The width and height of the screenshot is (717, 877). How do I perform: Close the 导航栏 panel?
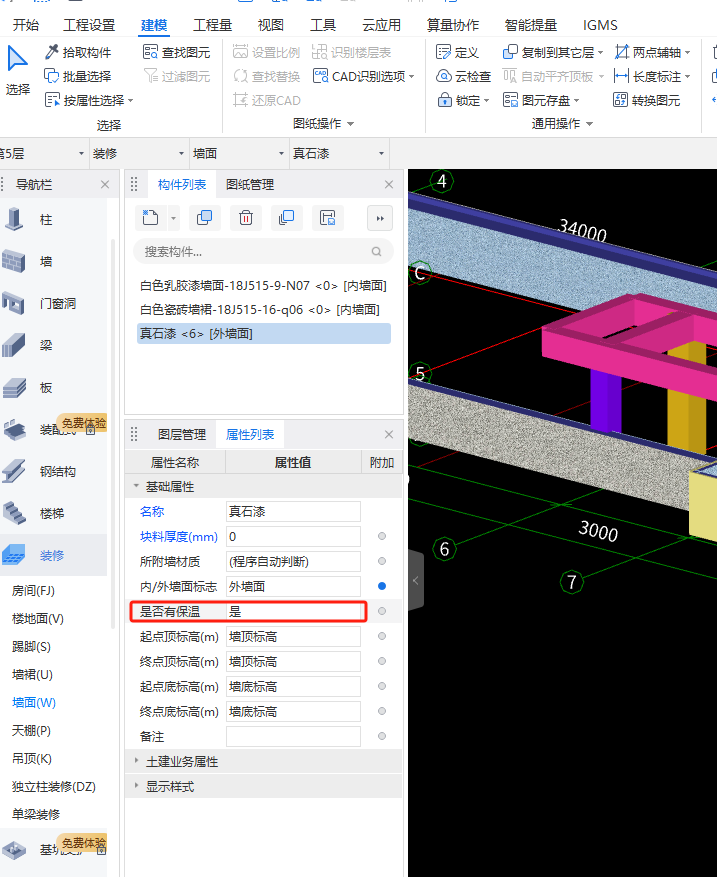pos(105,185)
